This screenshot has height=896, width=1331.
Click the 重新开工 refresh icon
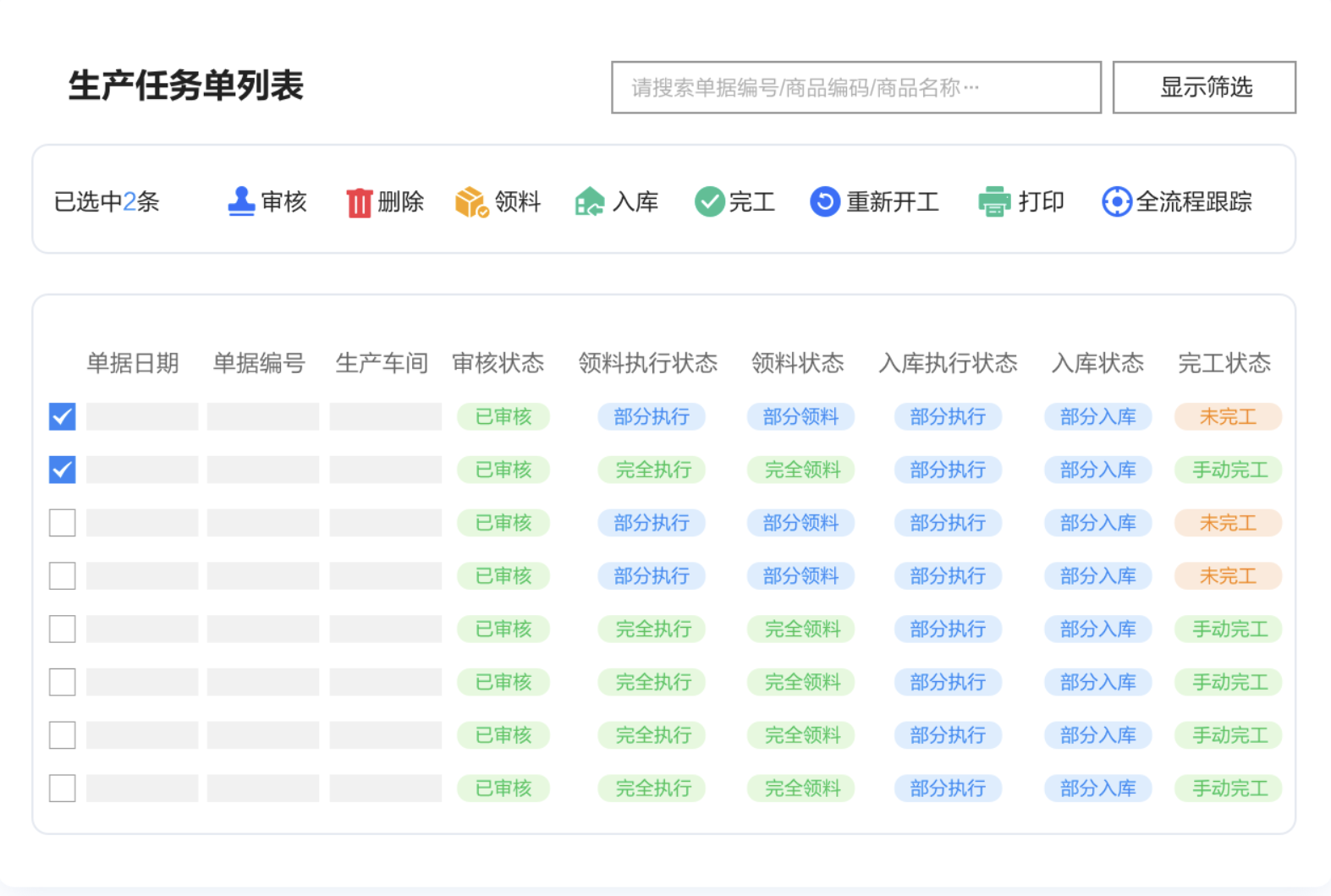tap(824, 202)
